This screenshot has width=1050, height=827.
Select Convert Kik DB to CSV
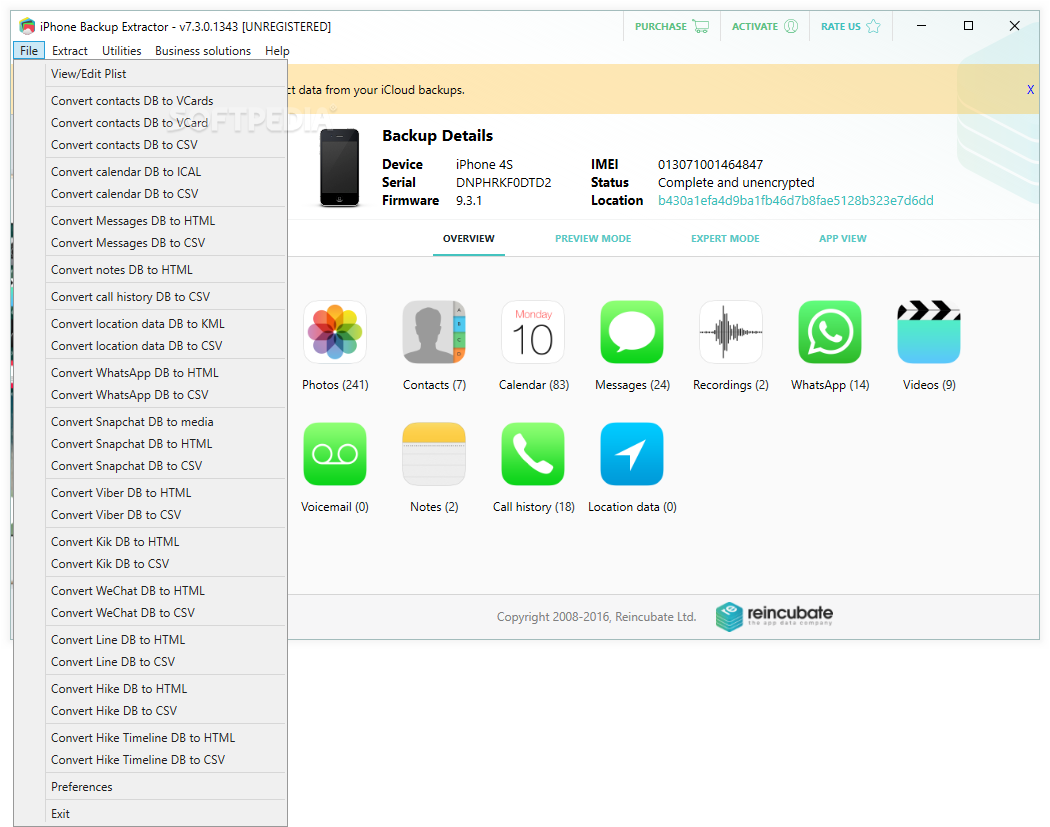(x=166, y=563)
